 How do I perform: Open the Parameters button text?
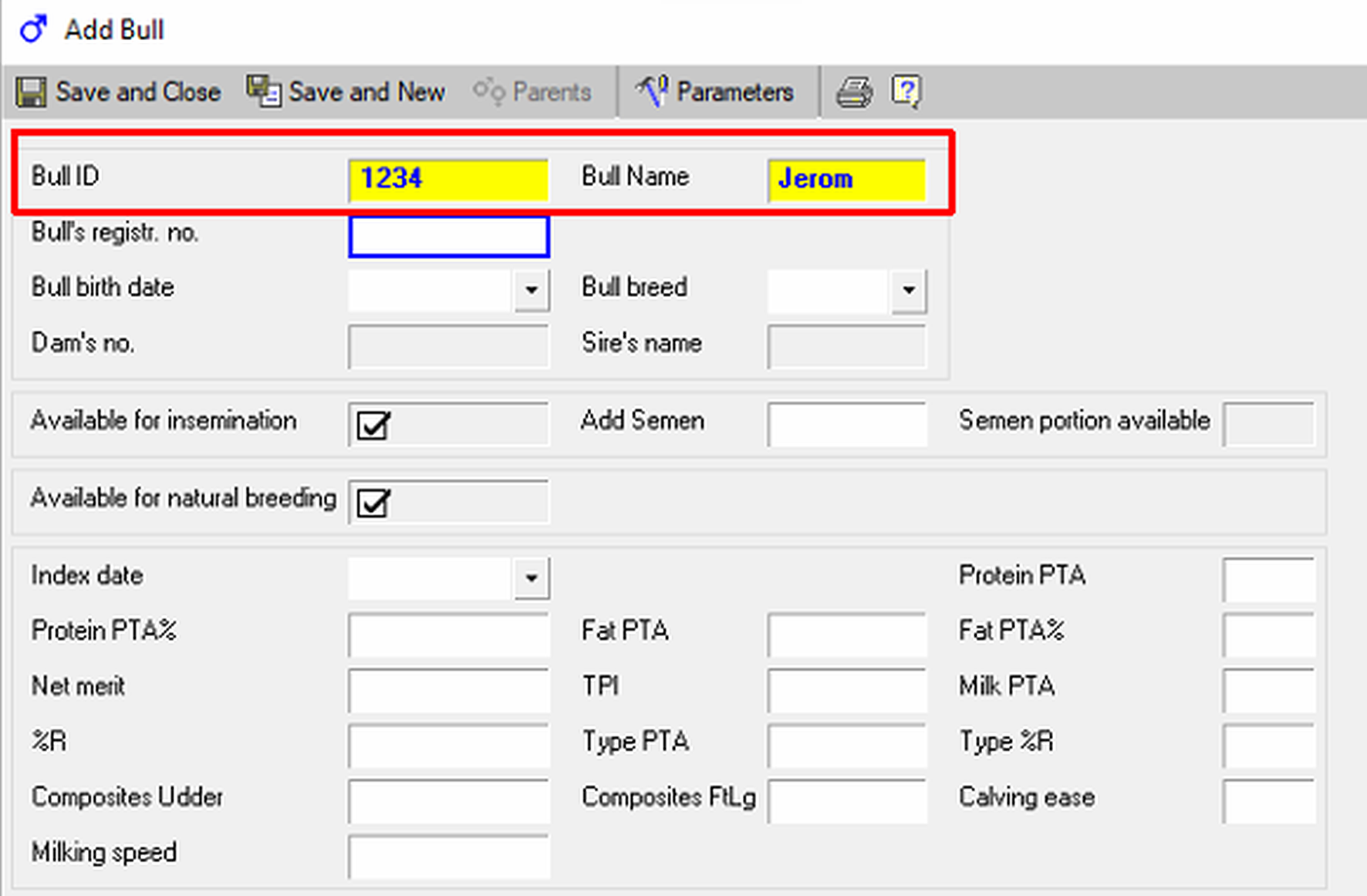tap(735, 92)
